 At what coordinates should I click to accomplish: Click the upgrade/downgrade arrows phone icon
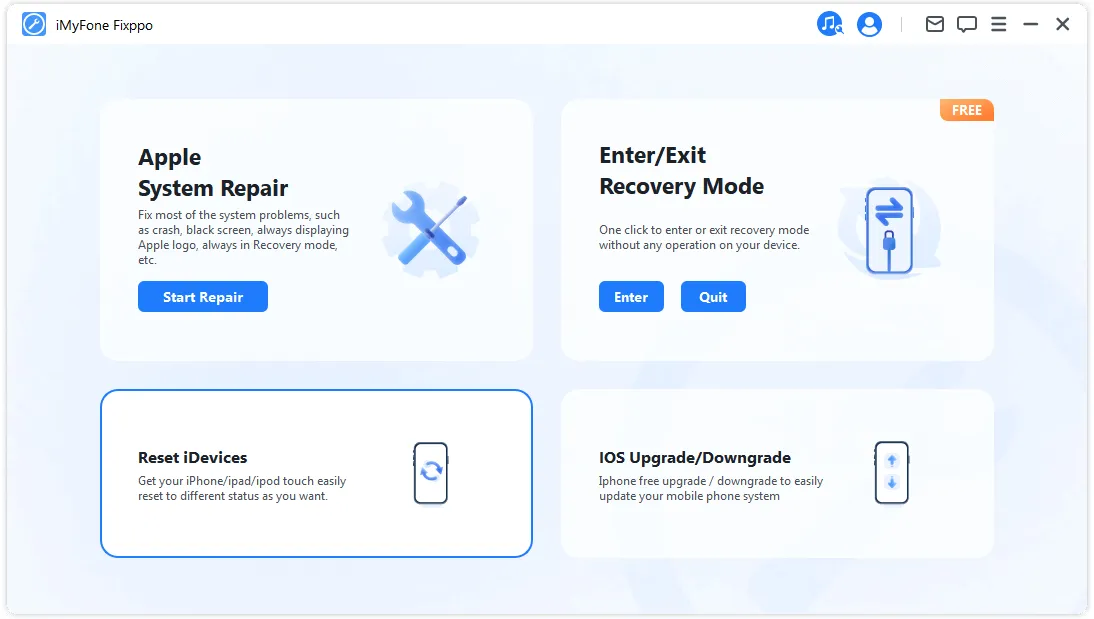[x=892, y=472]
